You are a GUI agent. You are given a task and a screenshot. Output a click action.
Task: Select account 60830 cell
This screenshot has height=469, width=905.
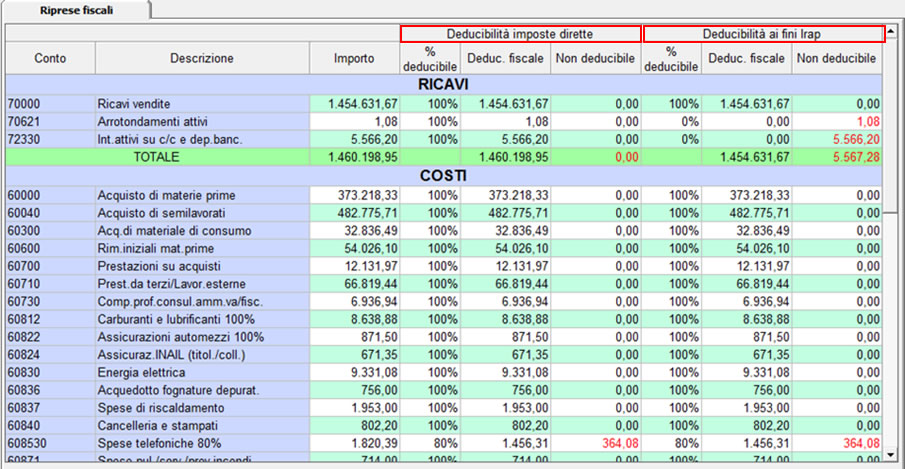[x=50, y=373]
